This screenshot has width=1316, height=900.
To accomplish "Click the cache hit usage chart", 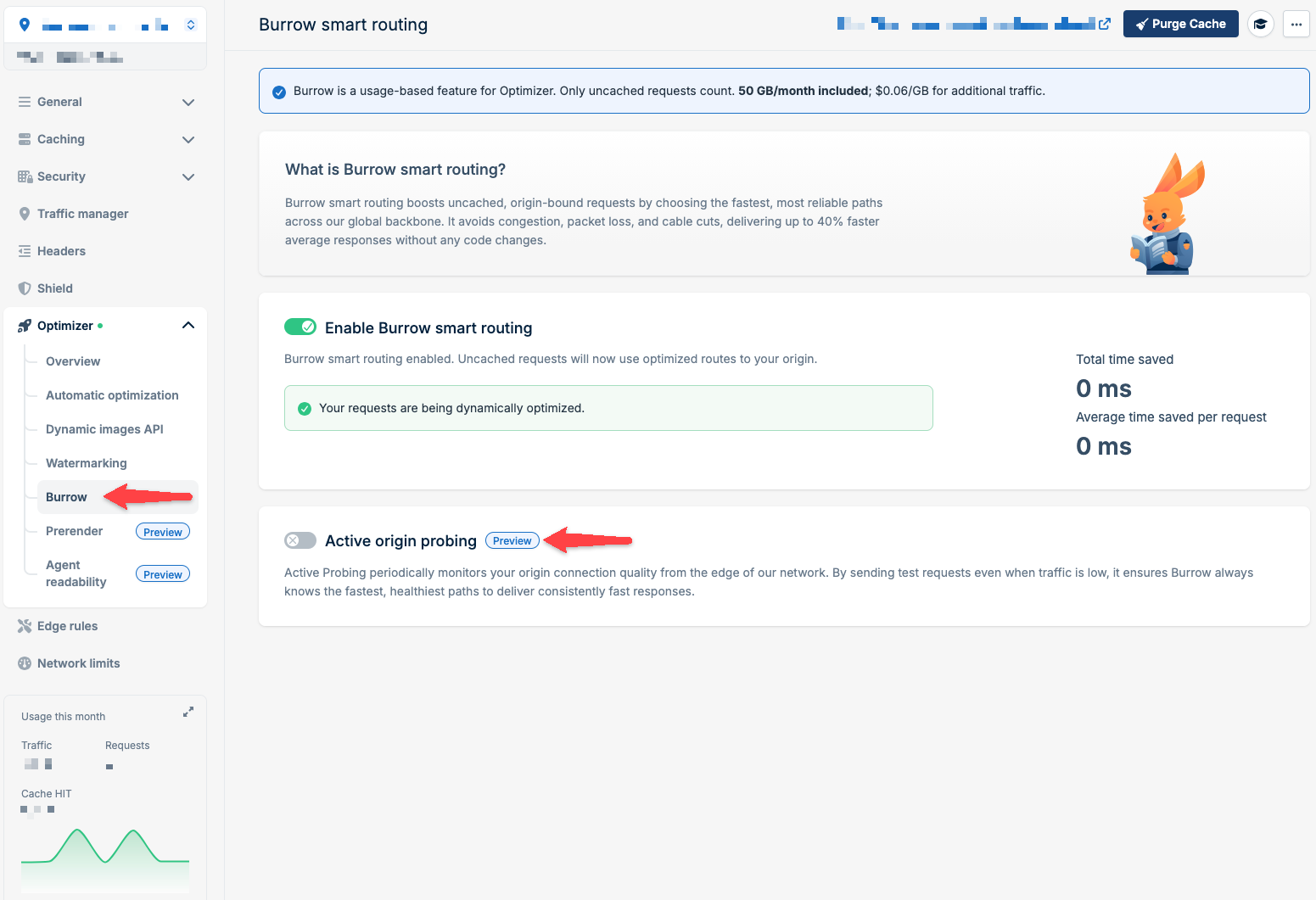I will (105, 859).
